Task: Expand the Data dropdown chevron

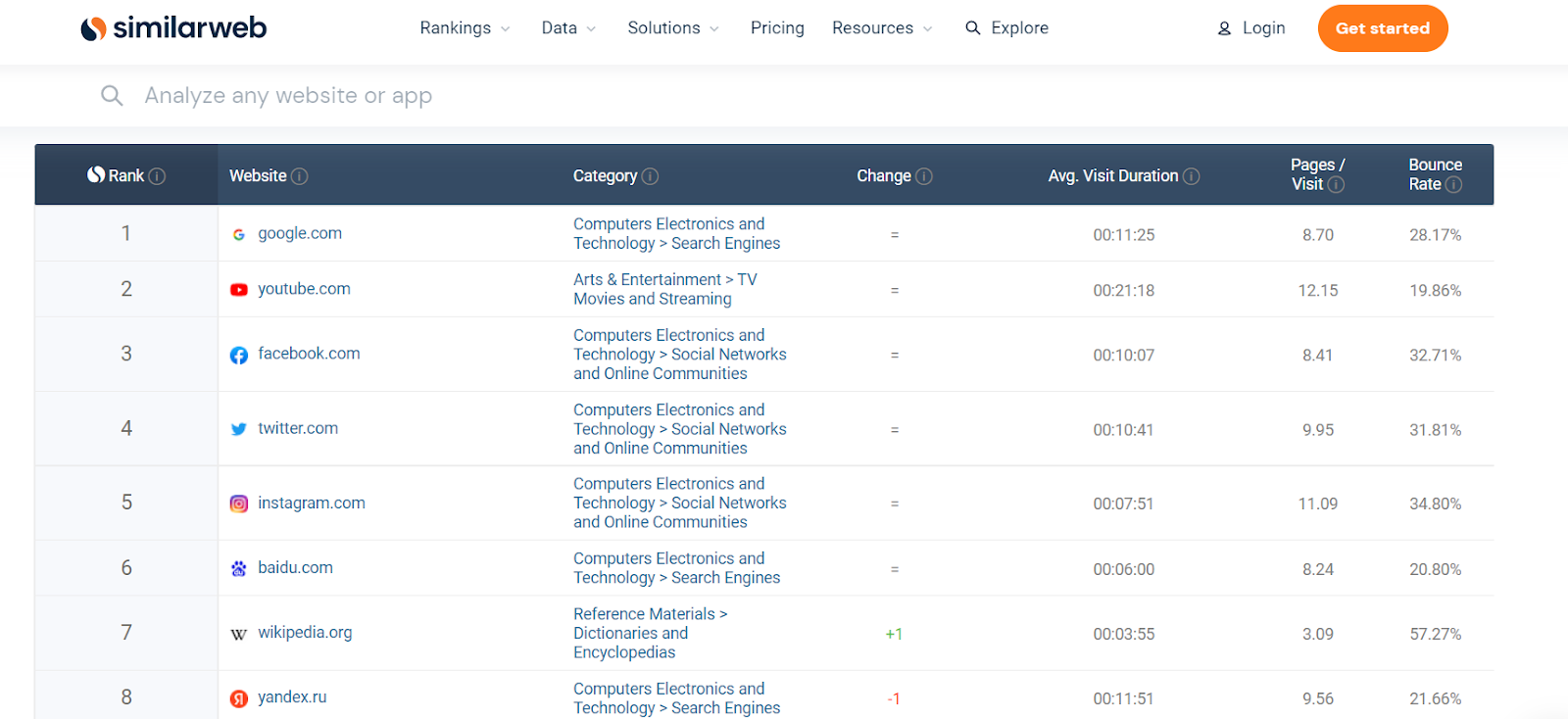Action: (591, 29)
